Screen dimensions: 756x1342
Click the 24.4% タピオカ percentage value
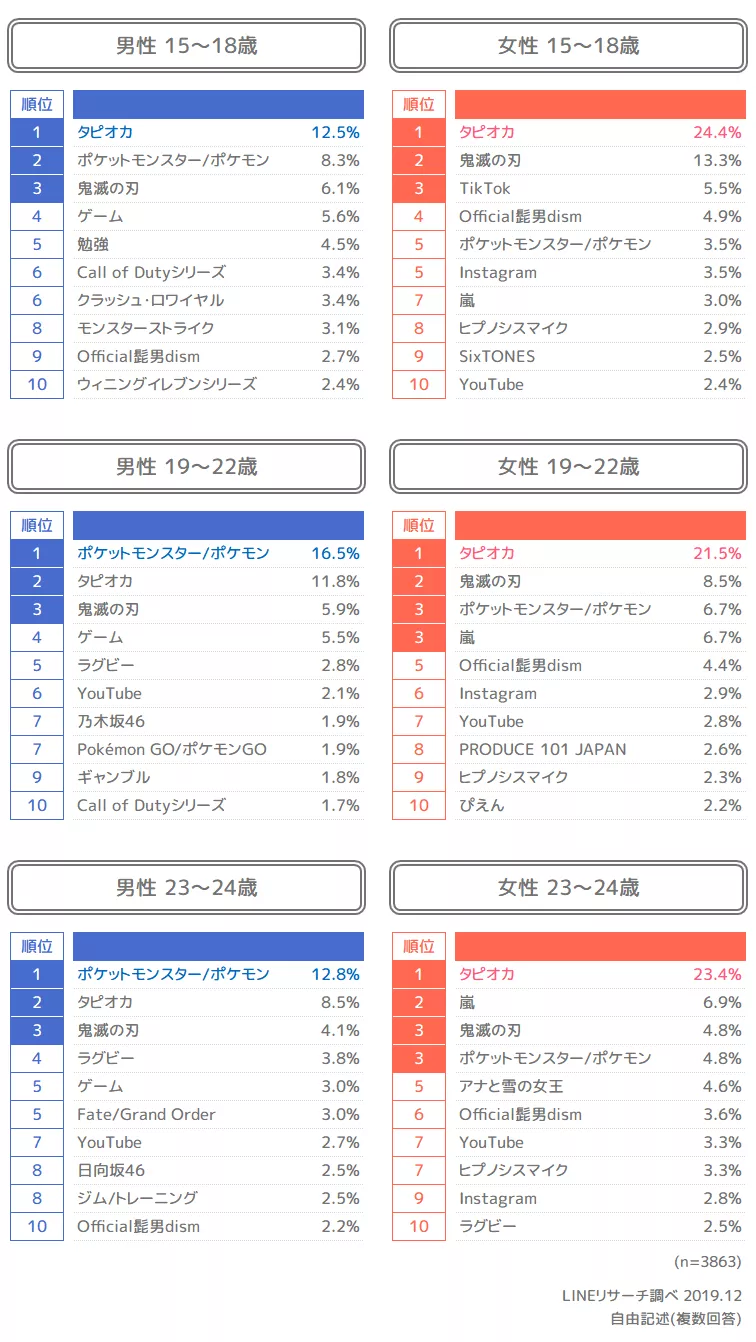click(x=717, y=132)
